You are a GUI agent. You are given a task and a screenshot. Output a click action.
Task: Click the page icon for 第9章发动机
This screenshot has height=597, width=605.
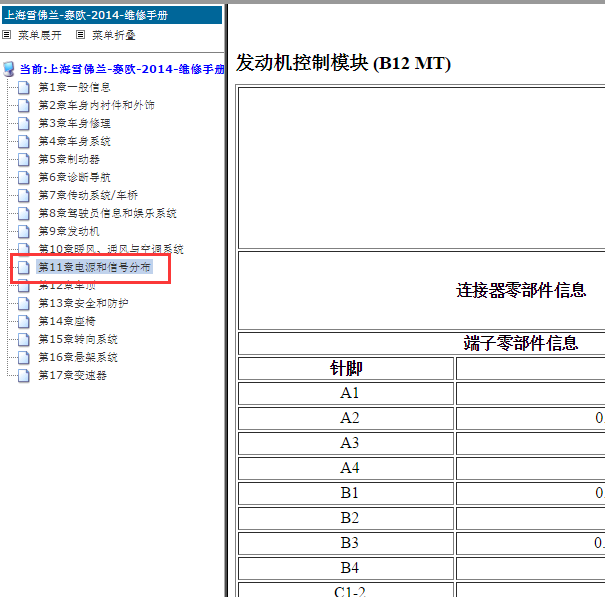pos(24,232)
